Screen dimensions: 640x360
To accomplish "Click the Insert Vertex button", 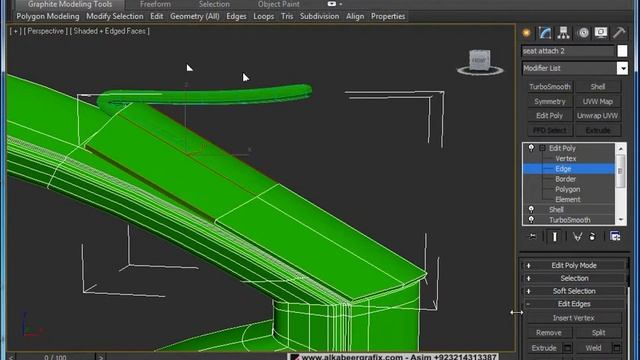I will pos(573,318).
